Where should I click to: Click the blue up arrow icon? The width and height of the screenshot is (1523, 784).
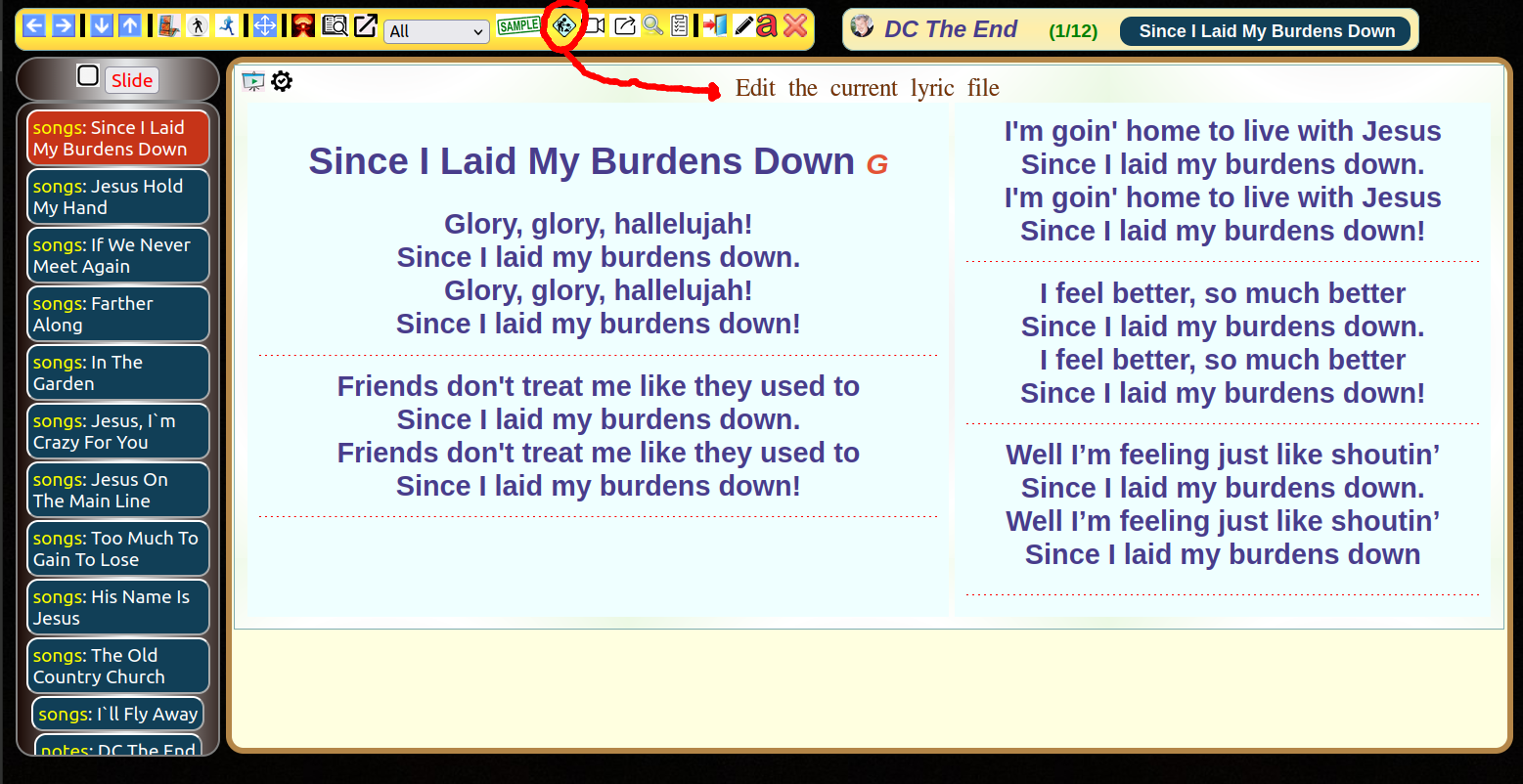pyautogui.click(x=129, y=26)
